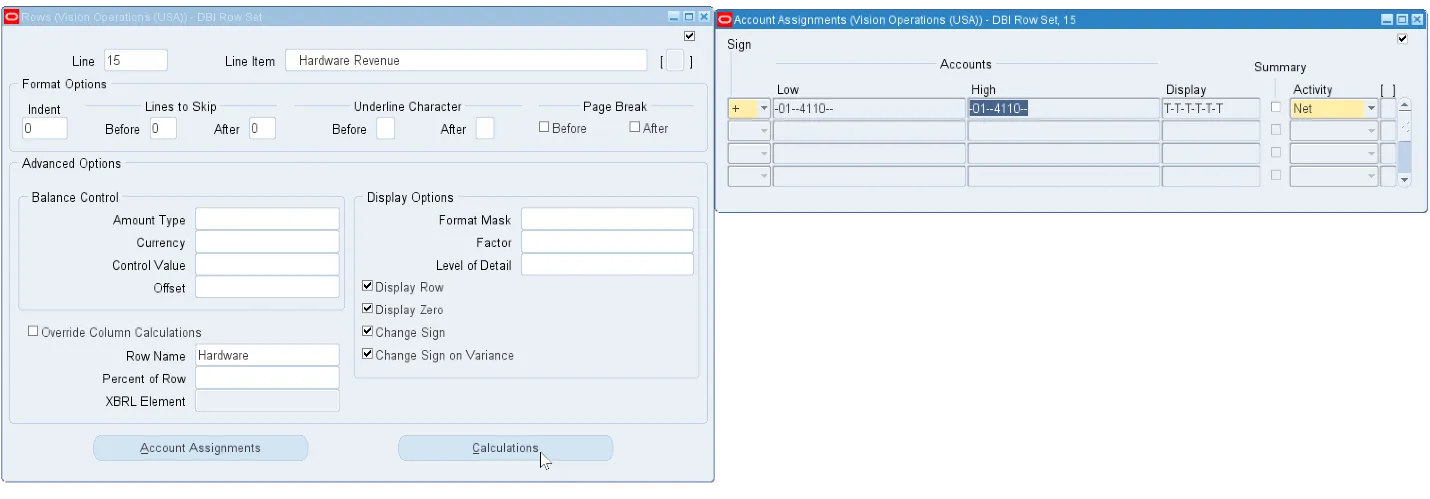
Task: Toggle the checkbox under Rows window title bar
Action: [x=689, y=37]
